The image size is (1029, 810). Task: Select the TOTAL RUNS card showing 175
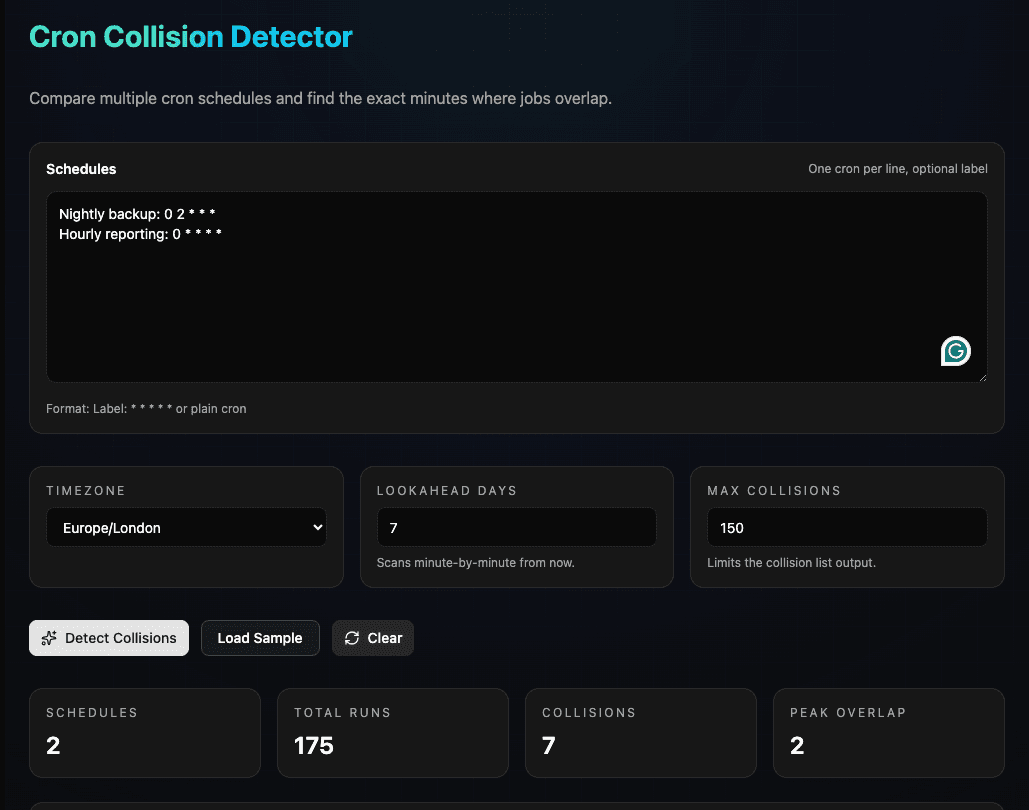coord(392,732)
